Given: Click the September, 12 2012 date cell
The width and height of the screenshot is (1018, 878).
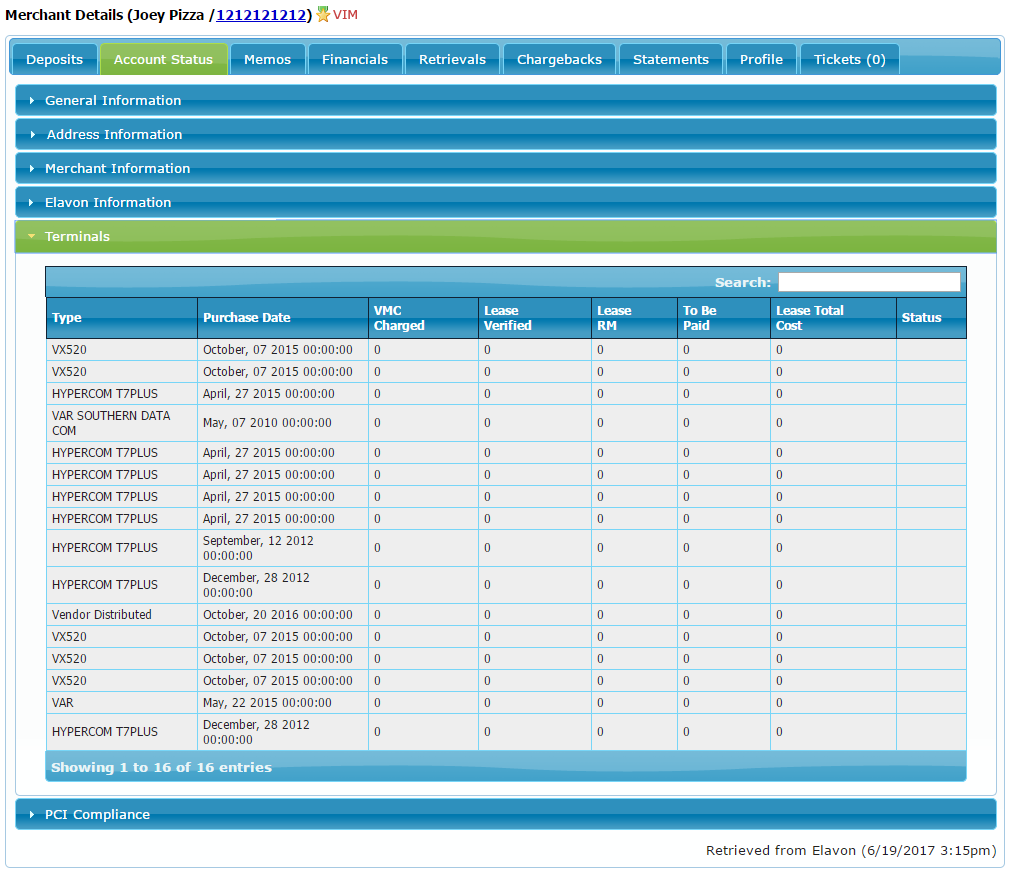Looking at the screenshot, I should click(282, 548).
